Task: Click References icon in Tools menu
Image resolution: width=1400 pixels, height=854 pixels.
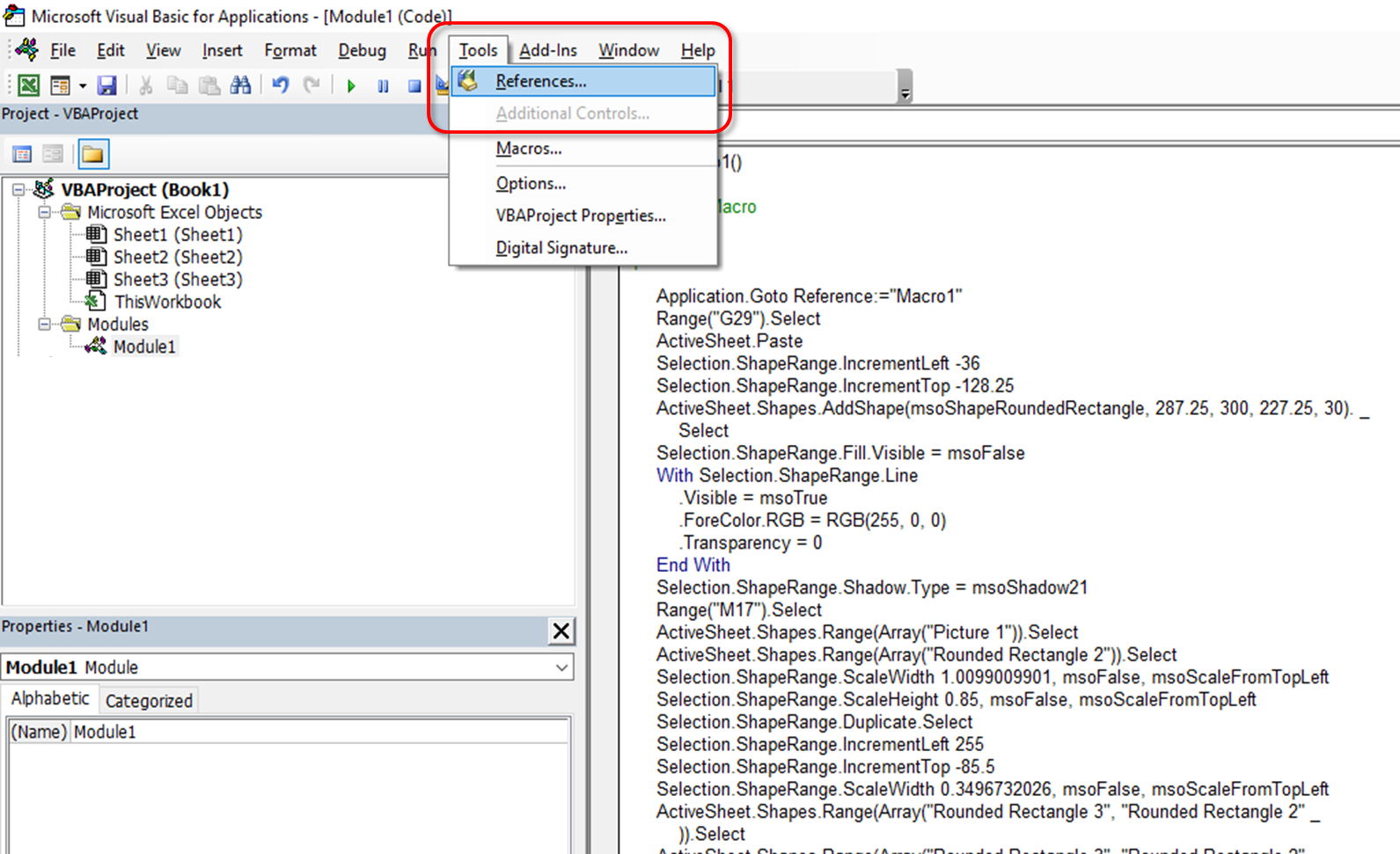Action: [x=469, y=81]
